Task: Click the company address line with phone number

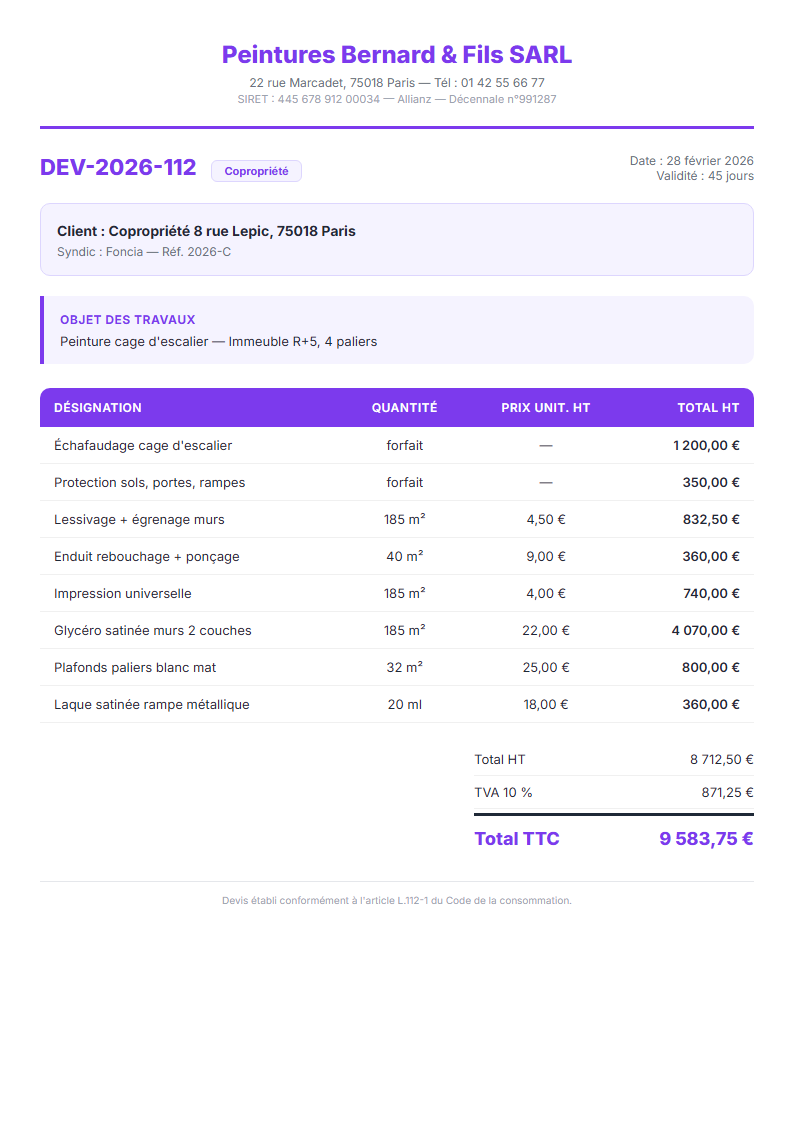Action: 396,83
